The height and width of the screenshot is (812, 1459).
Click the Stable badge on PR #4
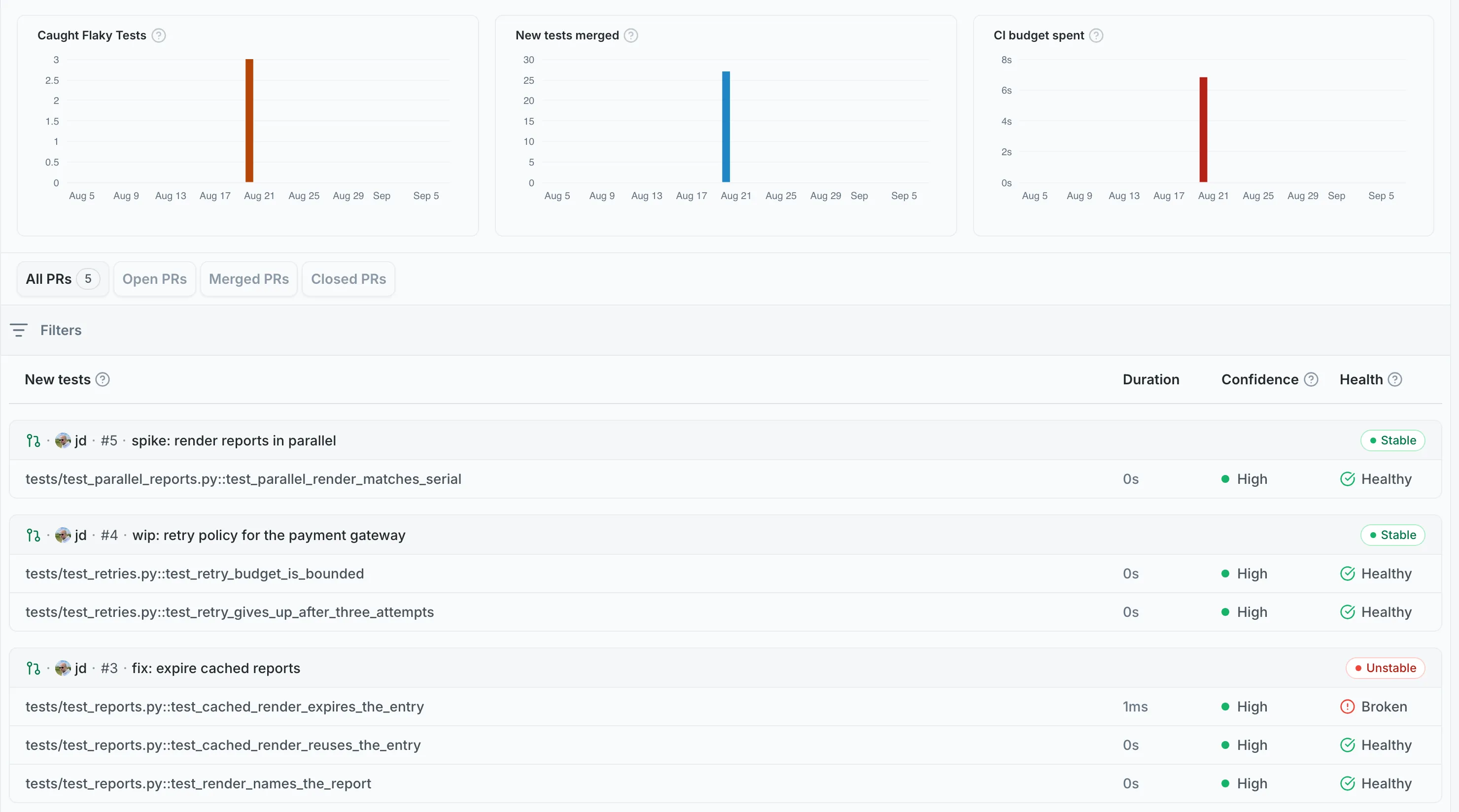coord(1393,535)
